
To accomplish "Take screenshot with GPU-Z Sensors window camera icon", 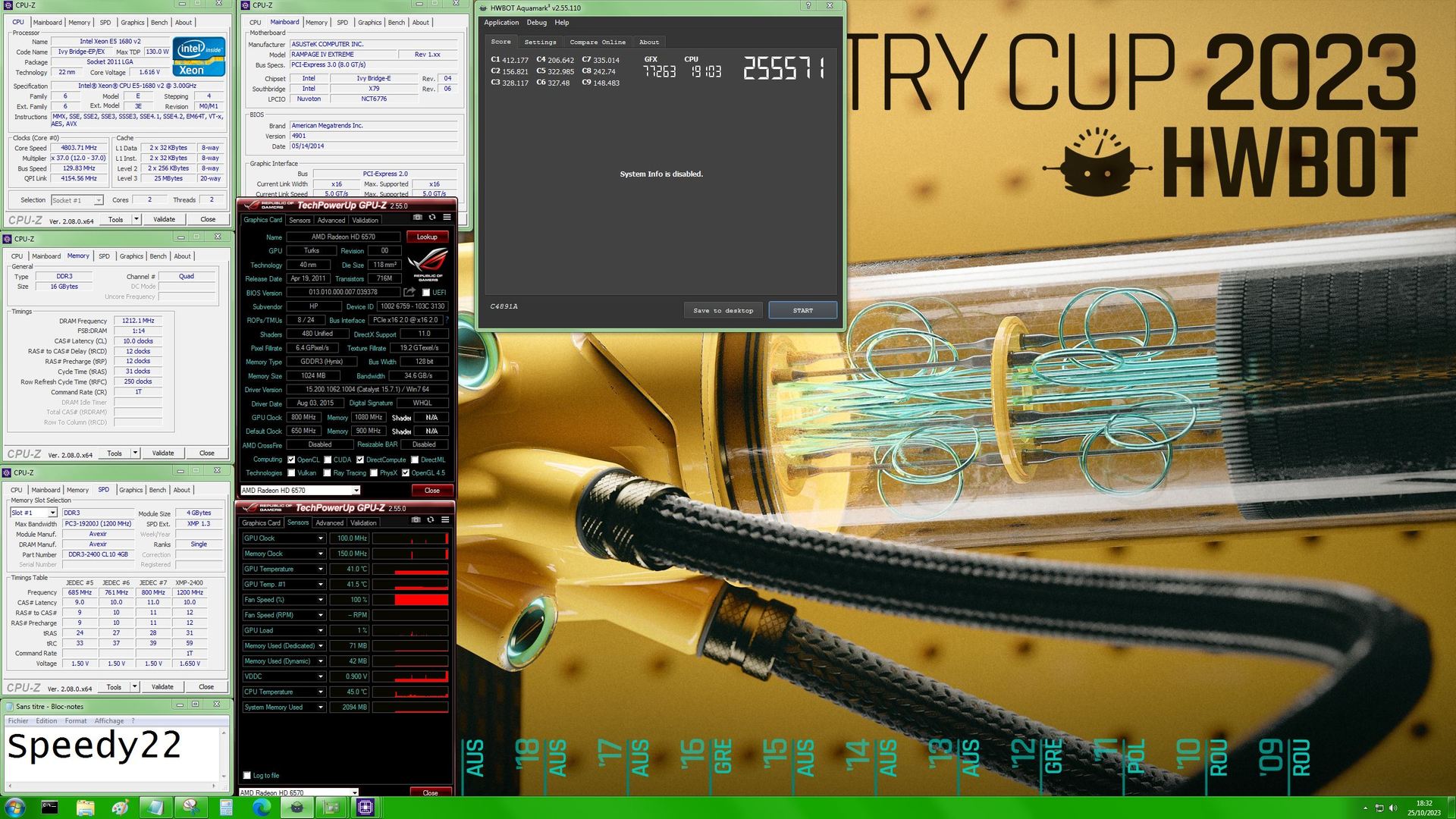I will [416, 520].
